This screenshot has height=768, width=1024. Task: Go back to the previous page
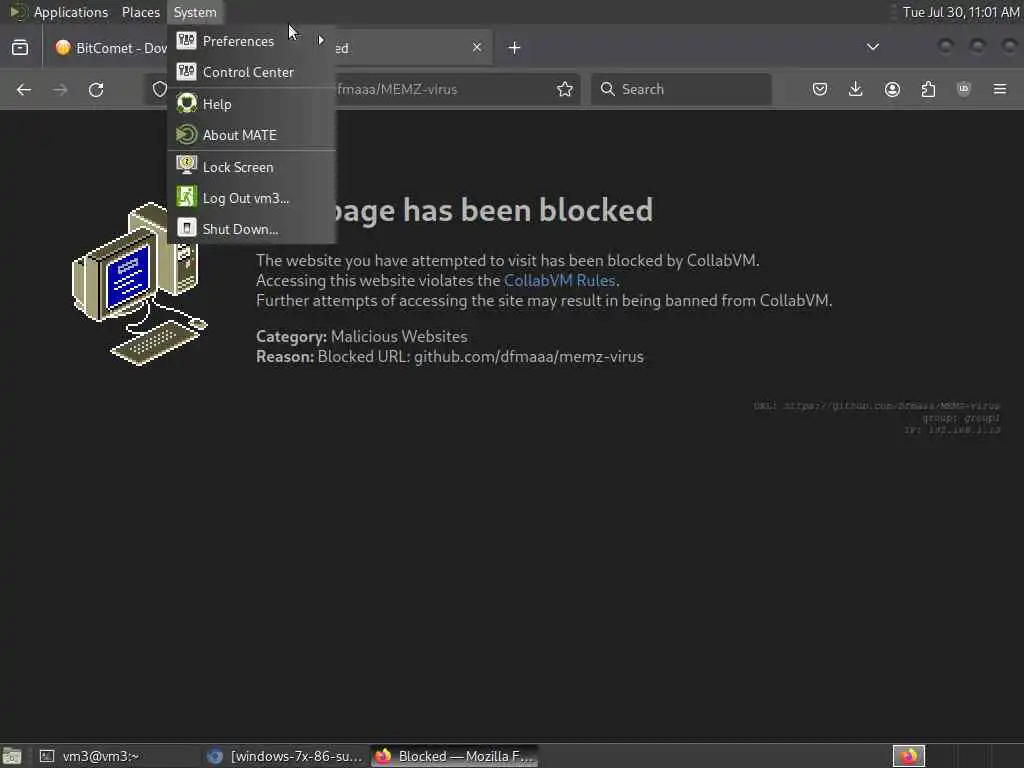[x=24, y=89]
